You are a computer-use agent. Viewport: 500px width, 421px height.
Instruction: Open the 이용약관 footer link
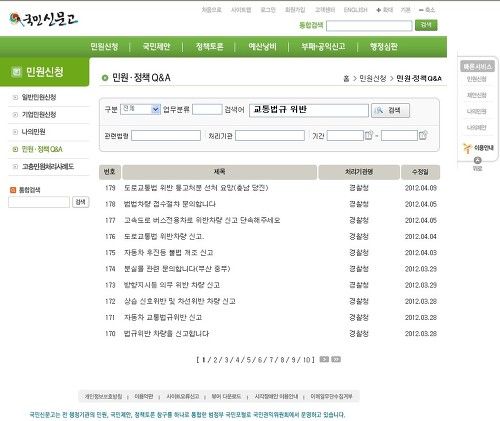tap(144, 397)
